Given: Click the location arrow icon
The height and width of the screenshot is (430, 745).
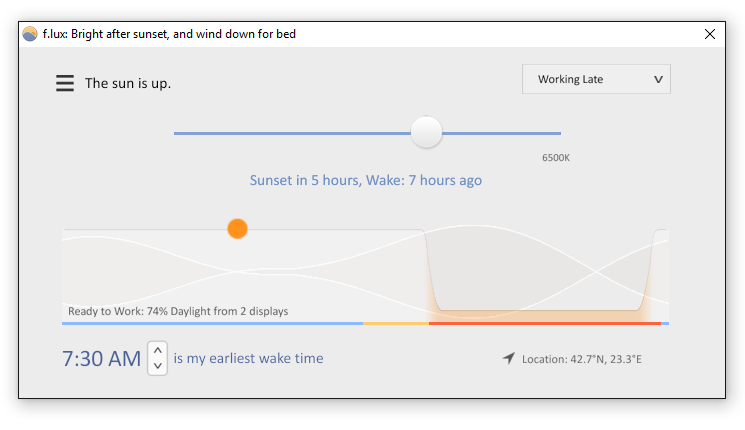Looking at the screenshot, I should point(508,358).
